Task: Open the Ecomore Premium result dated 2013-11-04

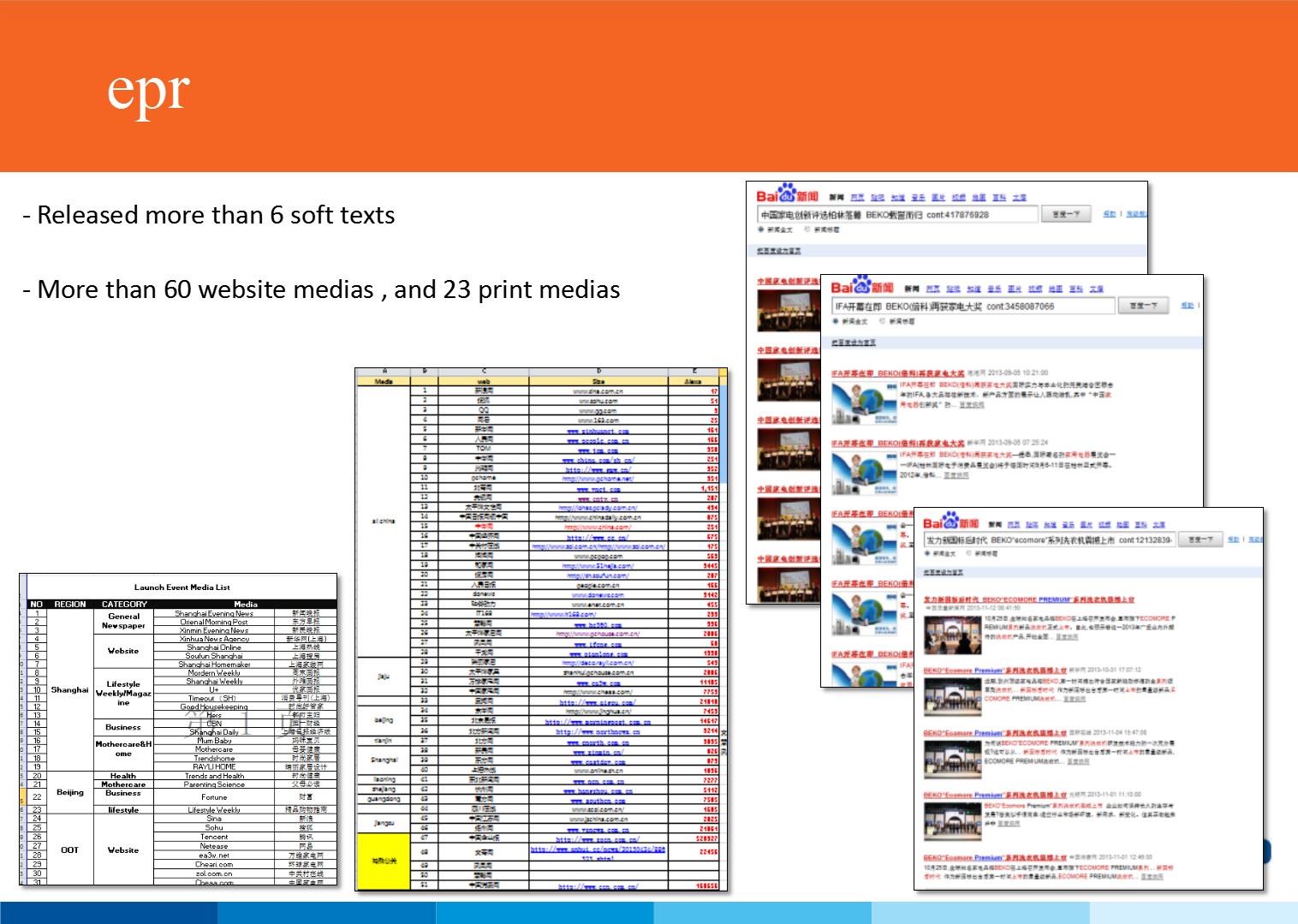Action: click(x=995, y=733)
